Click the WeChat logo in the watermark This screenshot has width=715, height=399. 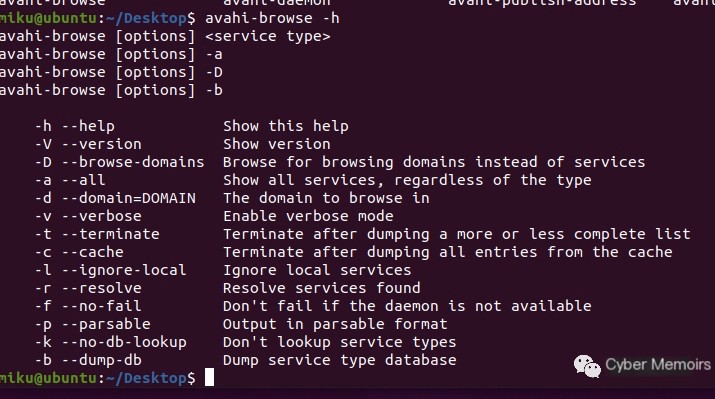point(587,366)
